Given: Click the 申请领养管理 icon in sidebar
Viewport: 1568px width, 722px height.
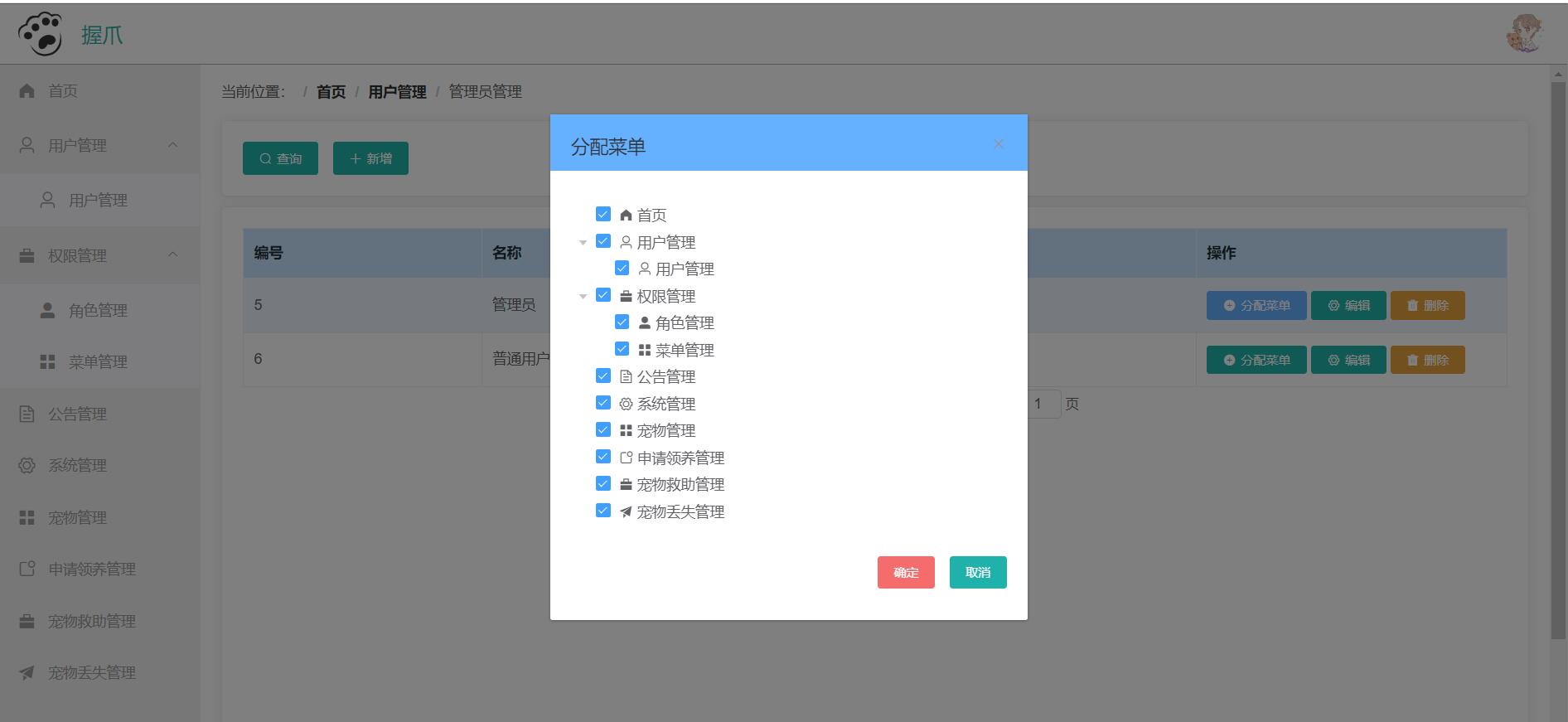Looking at the screenshot, I should (27, 569).
